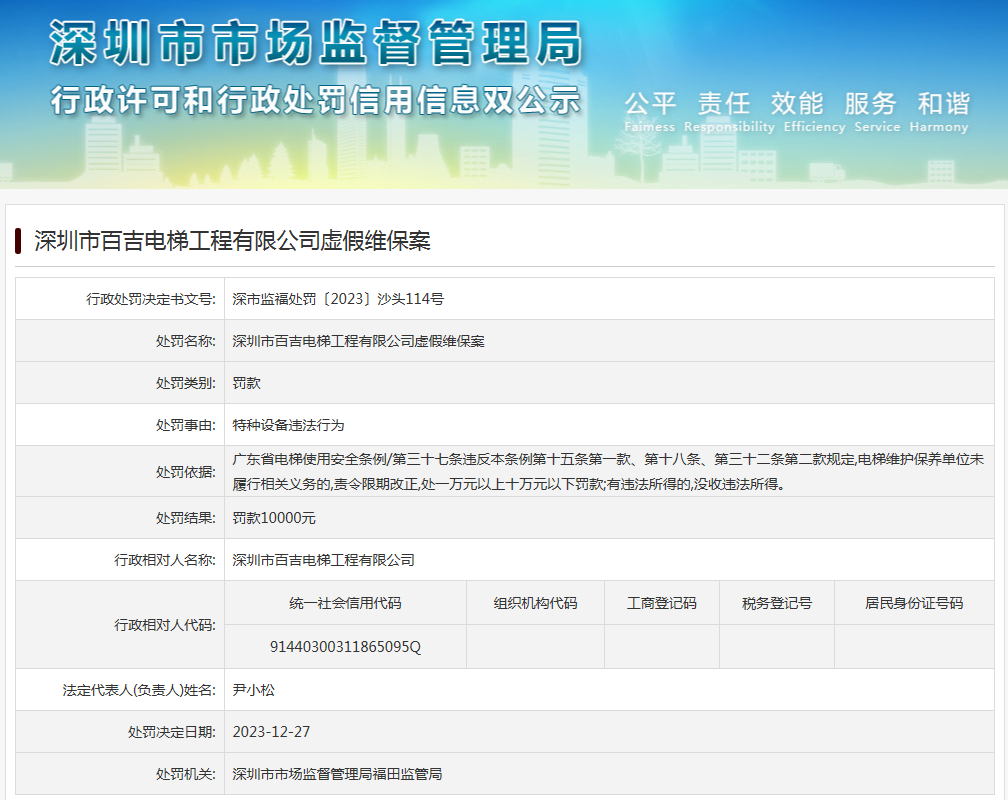Screen dimensions: 1008x800
Task: Click the penalty result 罚款10000元
Action: (274, 518)
